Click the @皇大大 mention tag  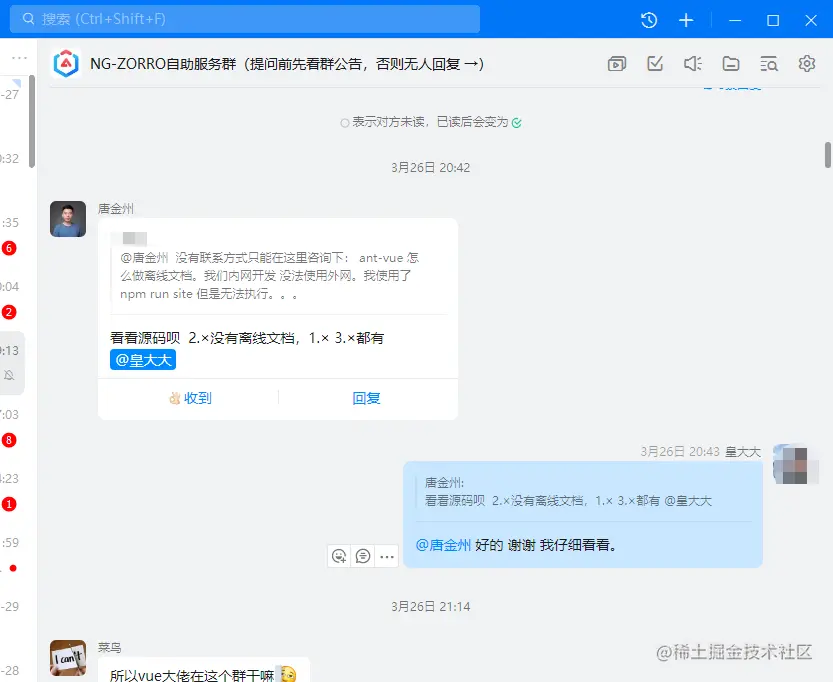tap(143, 360)
